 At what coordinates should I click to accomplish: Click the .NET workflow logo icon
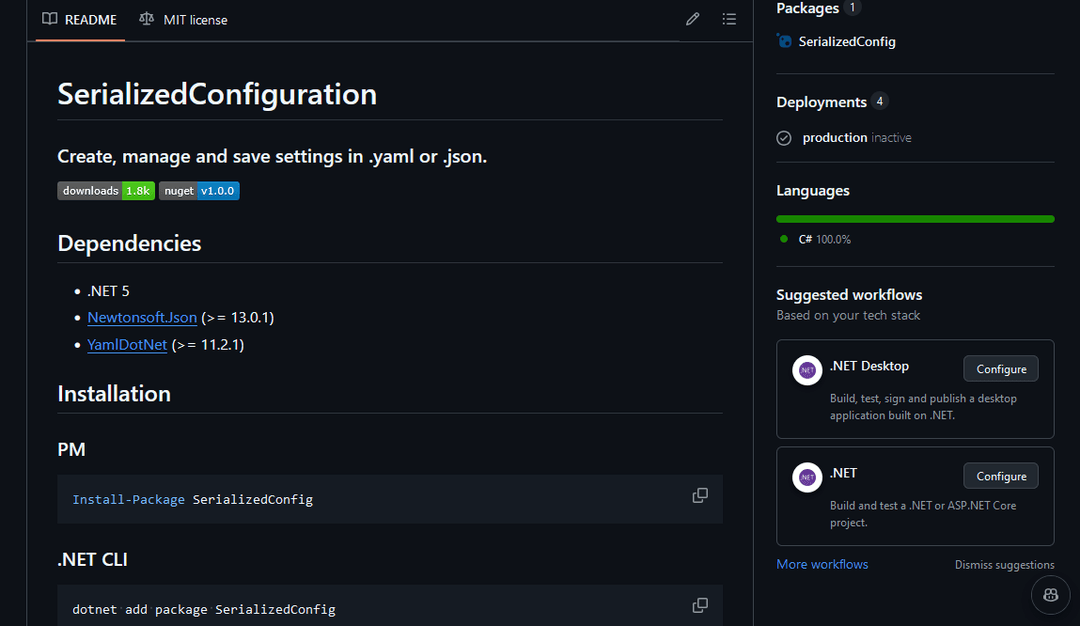807,477
